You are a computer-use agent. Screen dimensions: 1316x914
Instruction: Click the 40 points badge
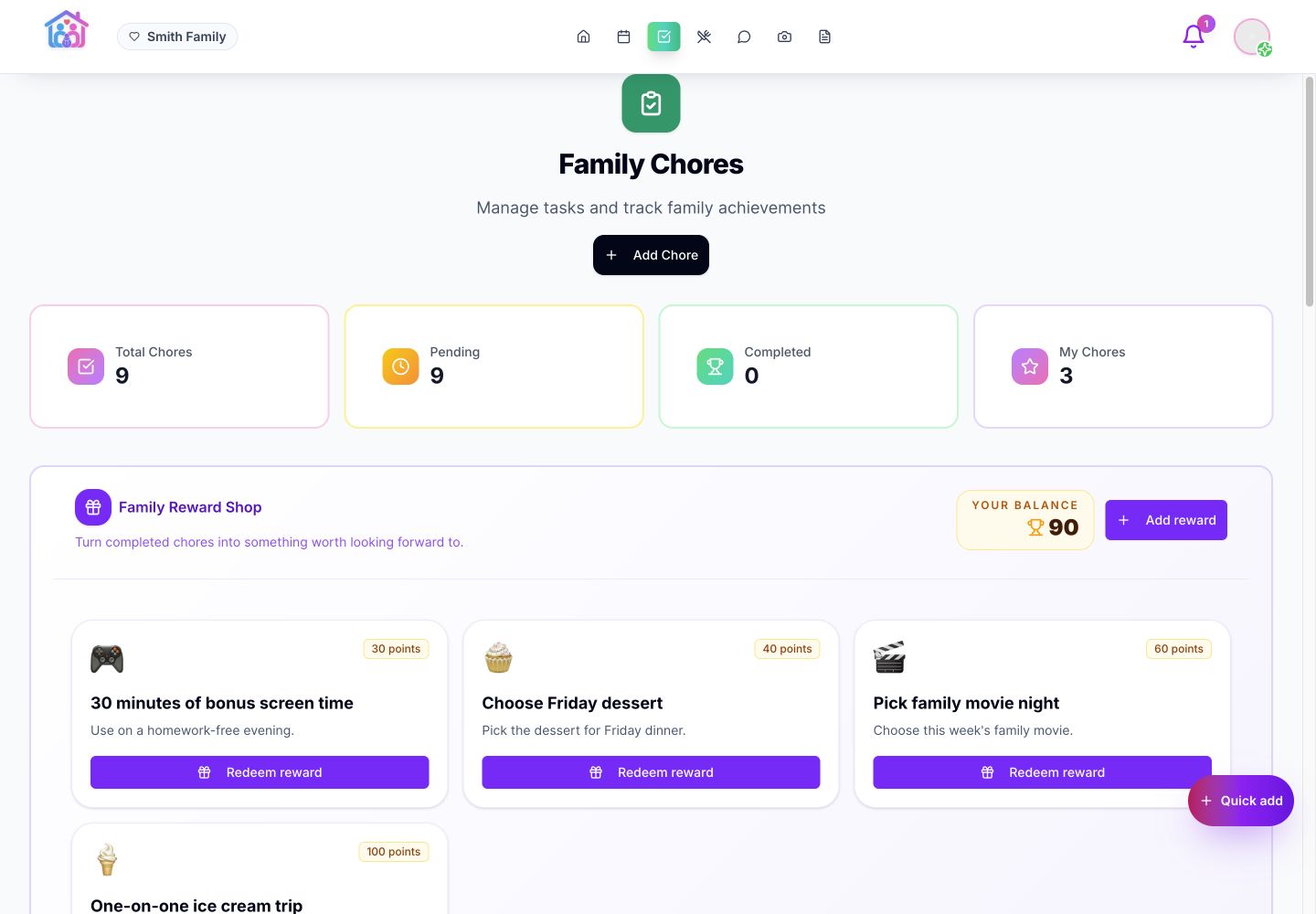click(787, 649)
